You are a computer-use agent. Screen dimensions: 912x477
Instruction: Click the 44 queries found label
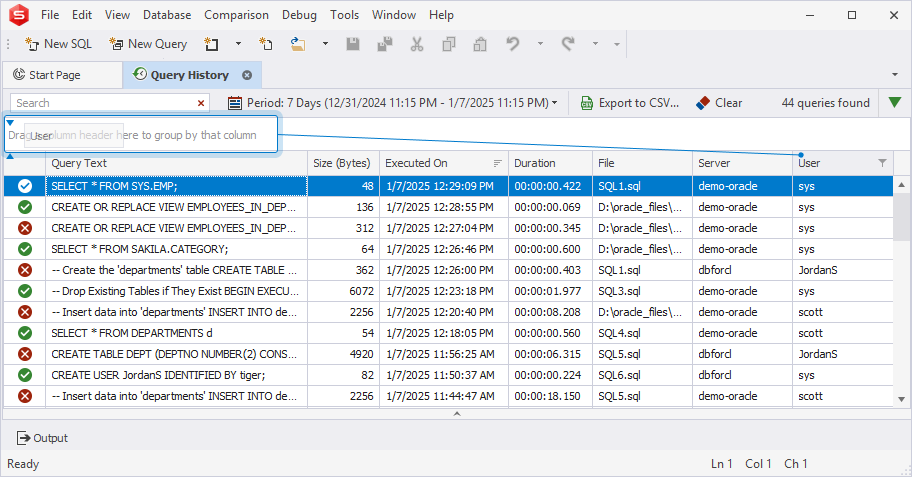click(x=825, y=103)
